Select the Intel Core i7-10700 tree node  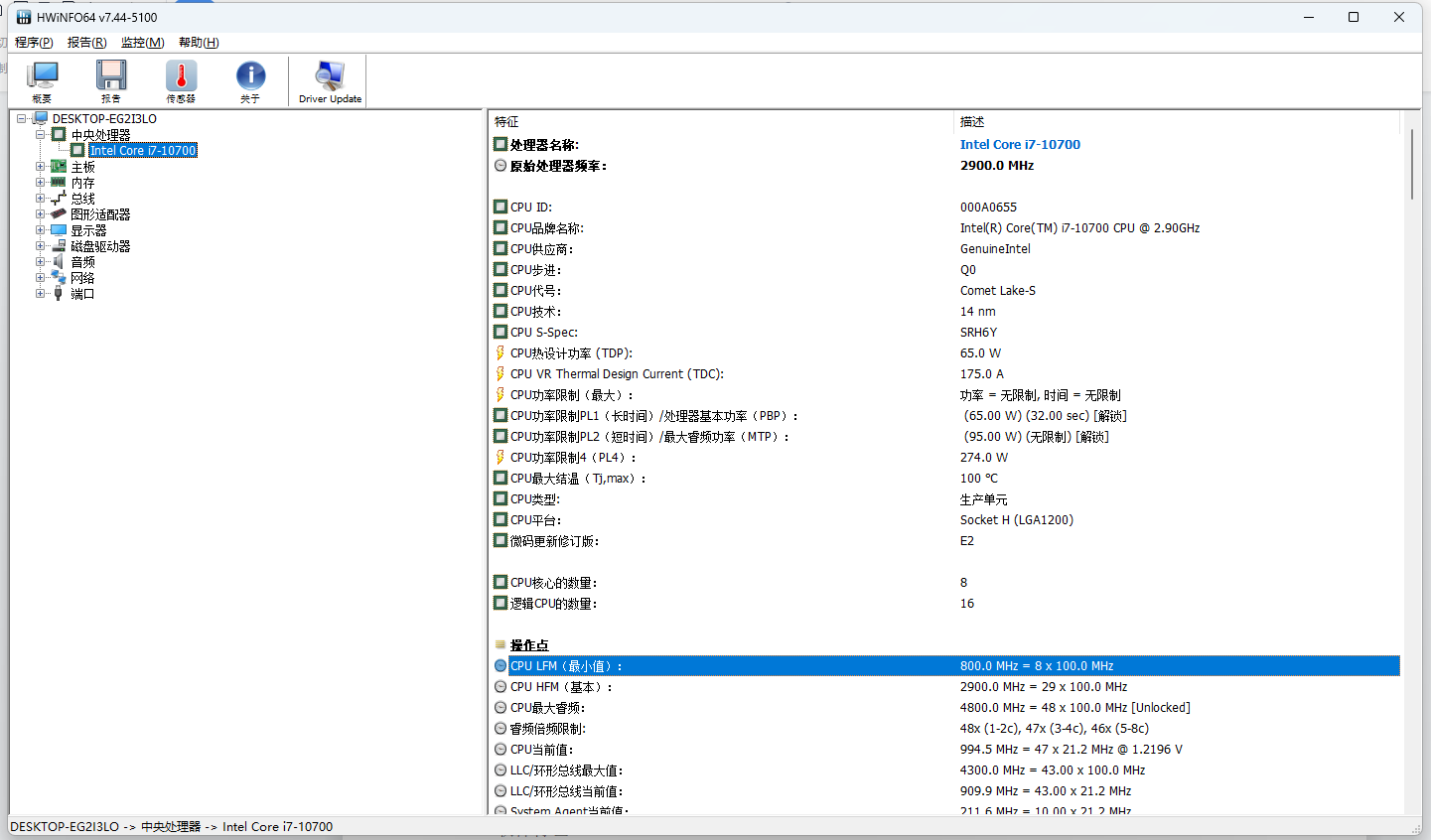pyautogui.click(x=143, y=151)
